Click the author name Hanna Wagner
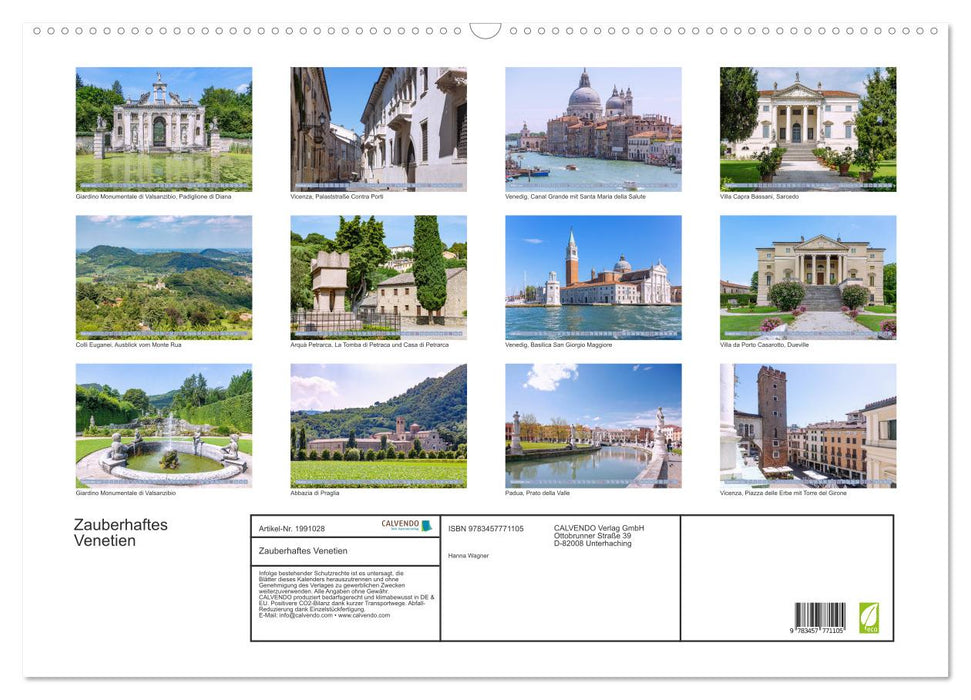 tap(469, 555)
